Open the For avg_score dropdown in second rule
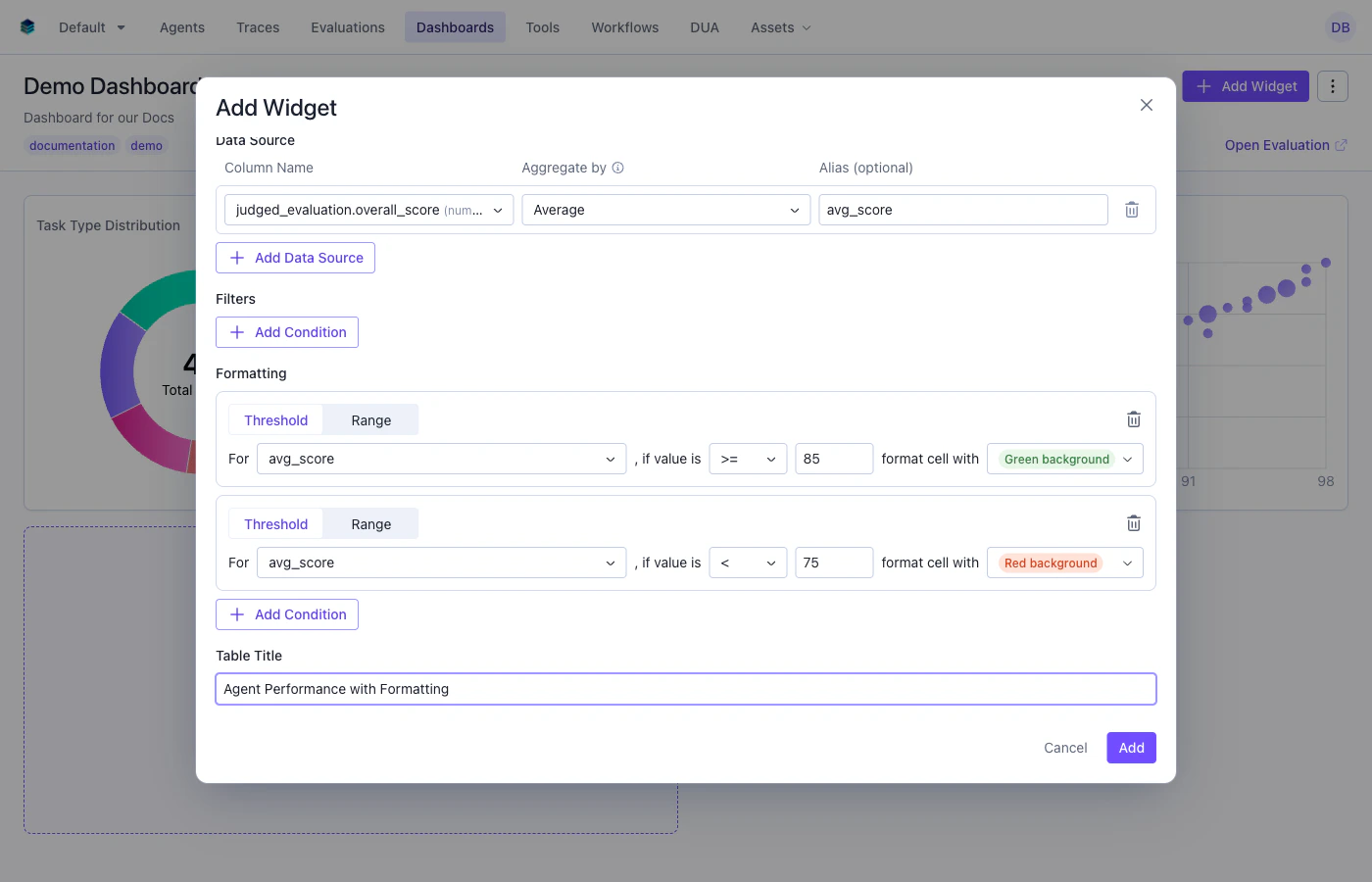The image size is (1372, 882). [441, 563]
